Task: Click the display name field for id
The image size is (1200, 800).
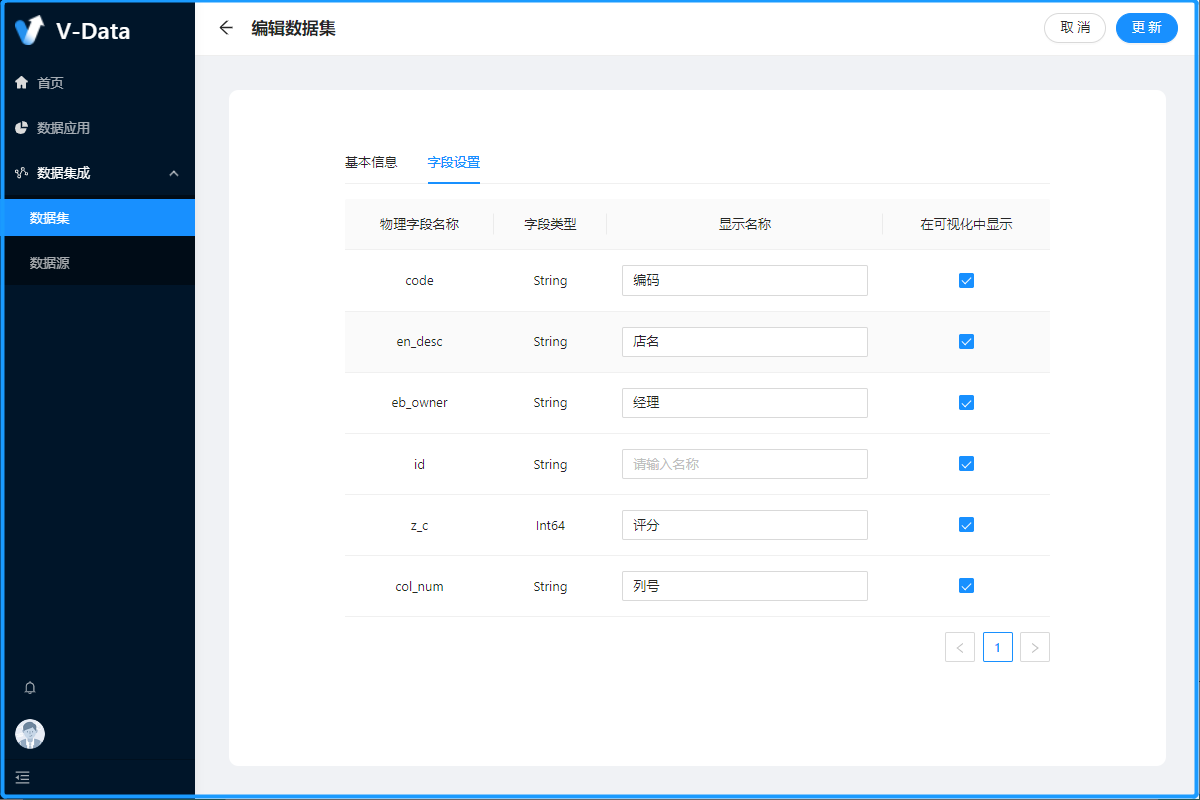Action: pos(744,464)
